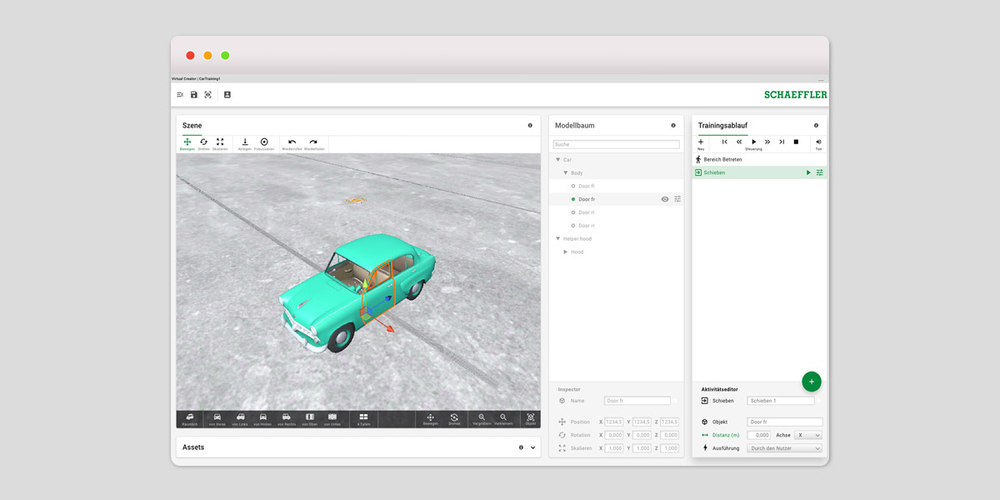
Task: Switch to von Rechts right view
Action: click(x=286, y=419)
